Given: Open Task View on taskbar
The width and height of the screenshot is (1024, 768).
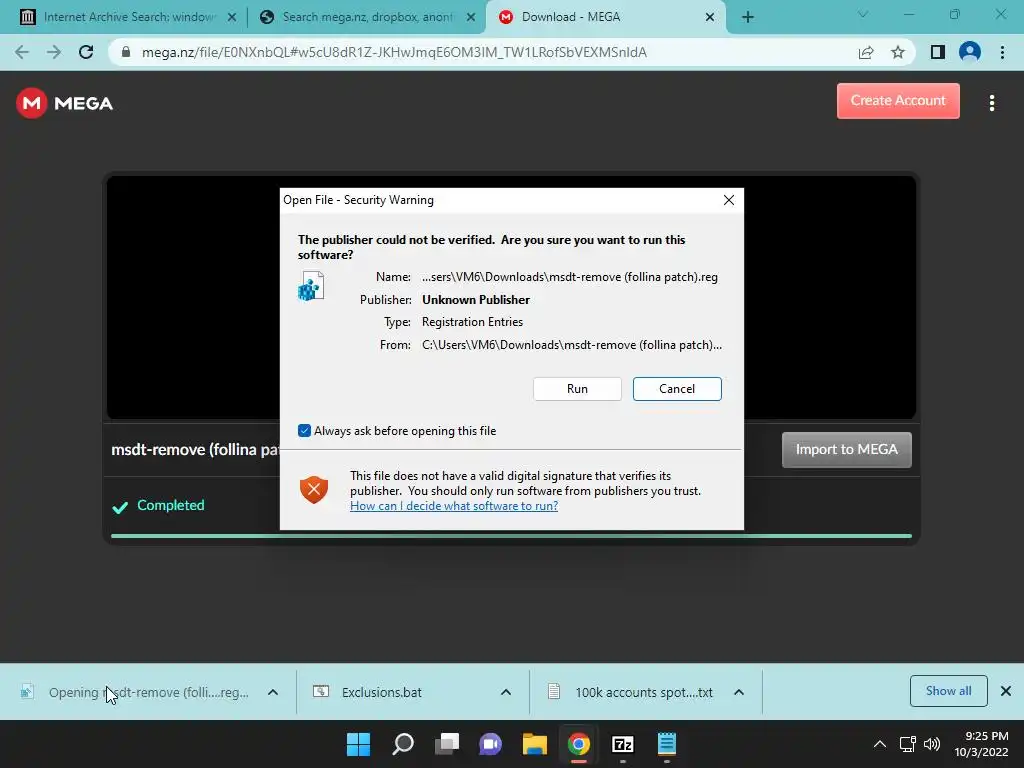Looking at the screenshot, I should (x=447, y=744).
